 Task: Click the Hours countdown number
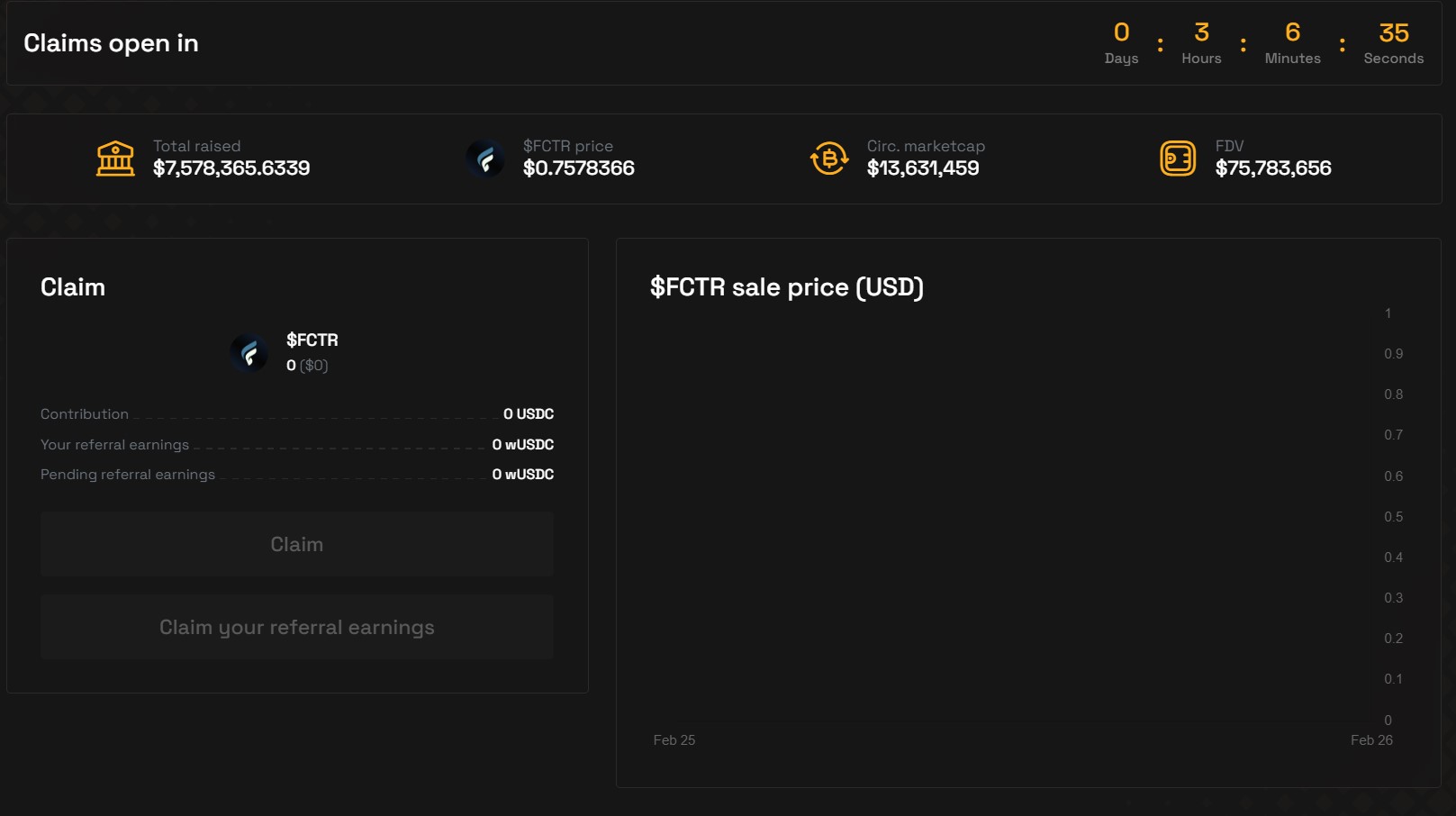click(1201, 33)
